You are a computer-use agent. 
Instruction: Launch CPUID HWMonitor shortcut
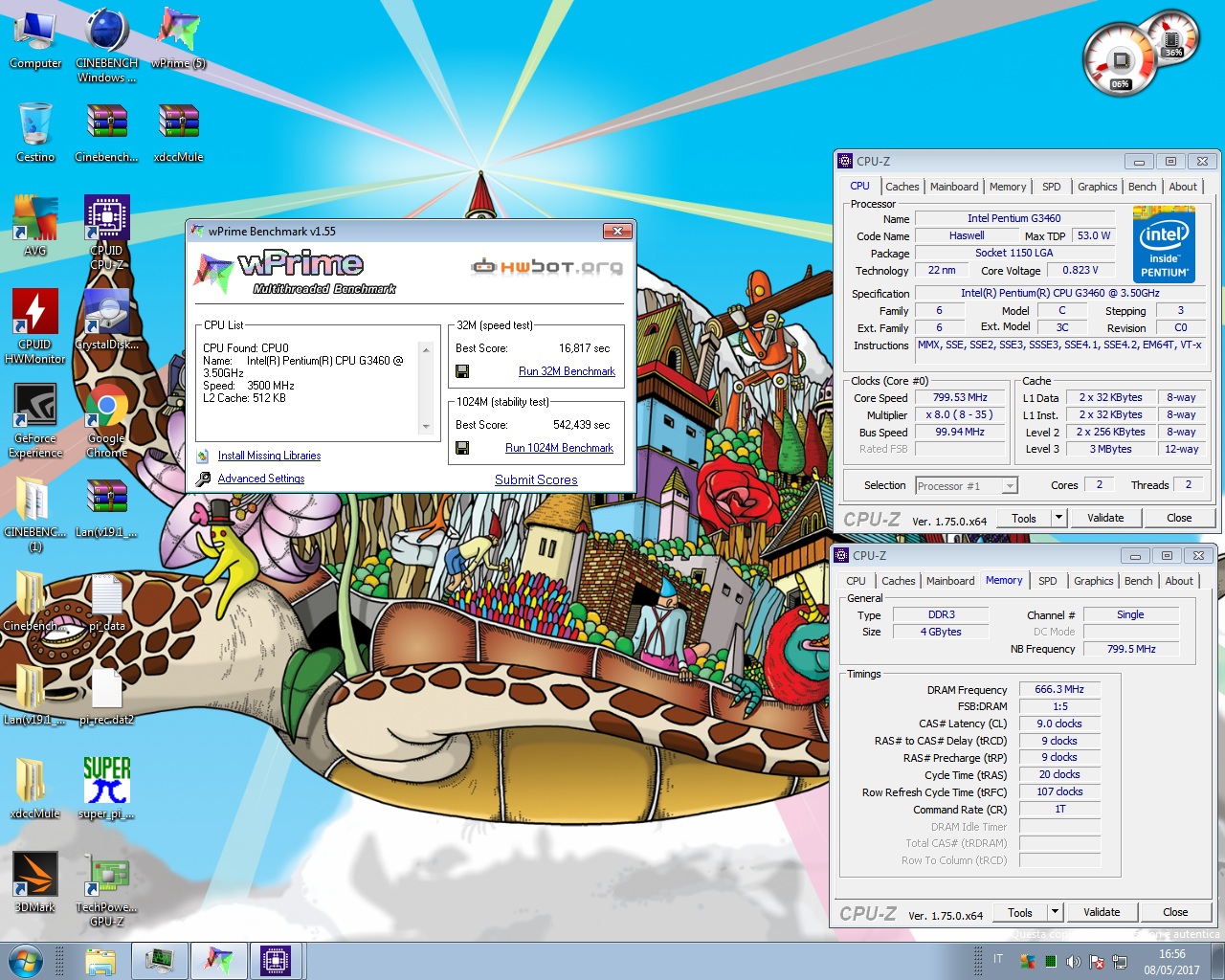point(35,325)
